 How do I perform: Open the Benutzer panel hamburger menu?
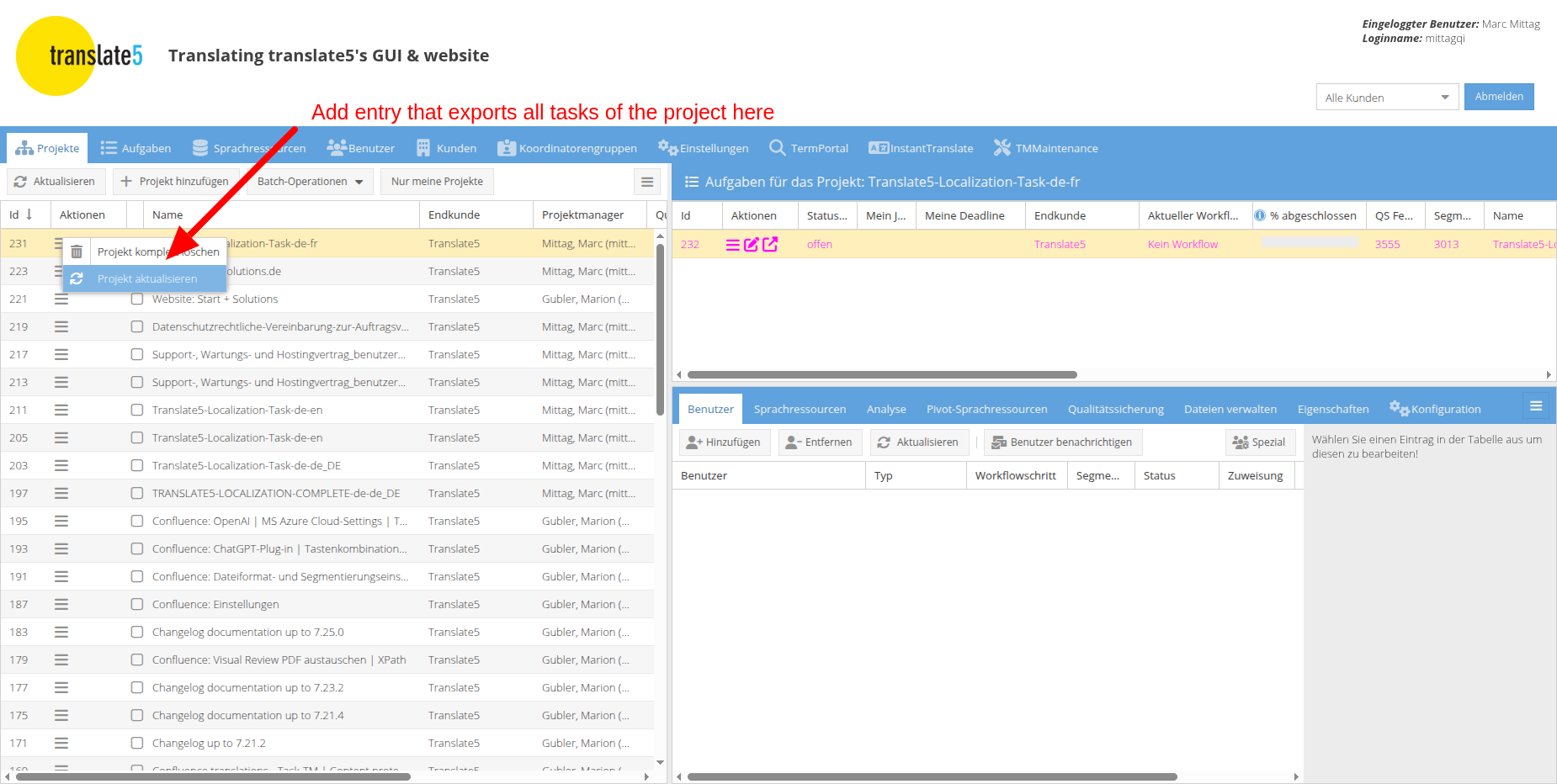[1535, 406]
